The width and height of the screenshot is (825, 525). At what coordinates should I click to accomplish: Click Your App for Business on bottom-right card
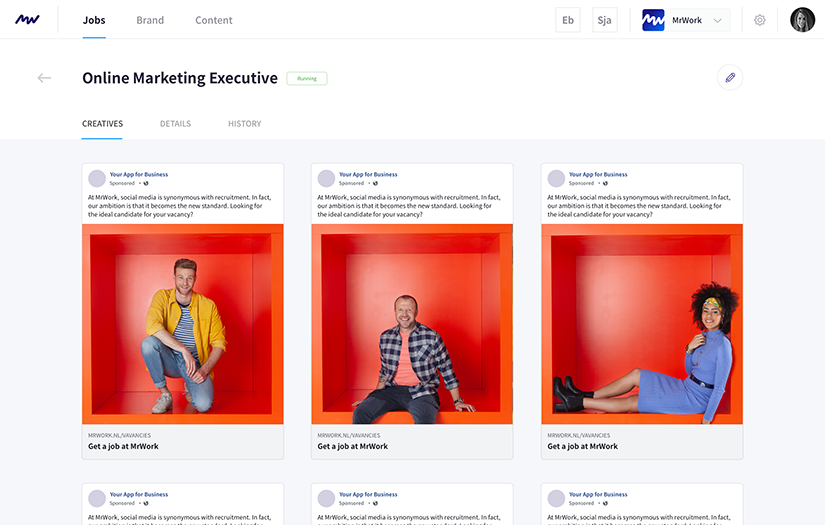pos(598,494)
